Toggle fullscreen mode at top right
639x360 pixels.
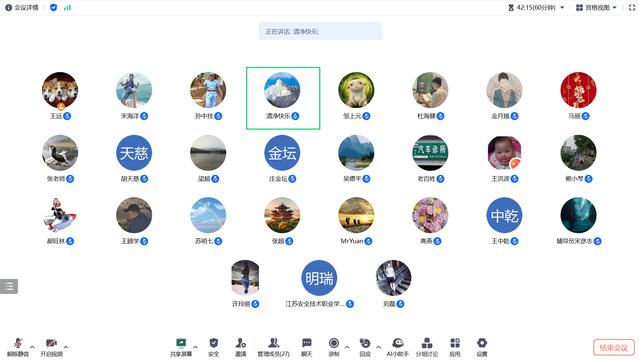tap(632, 7)
